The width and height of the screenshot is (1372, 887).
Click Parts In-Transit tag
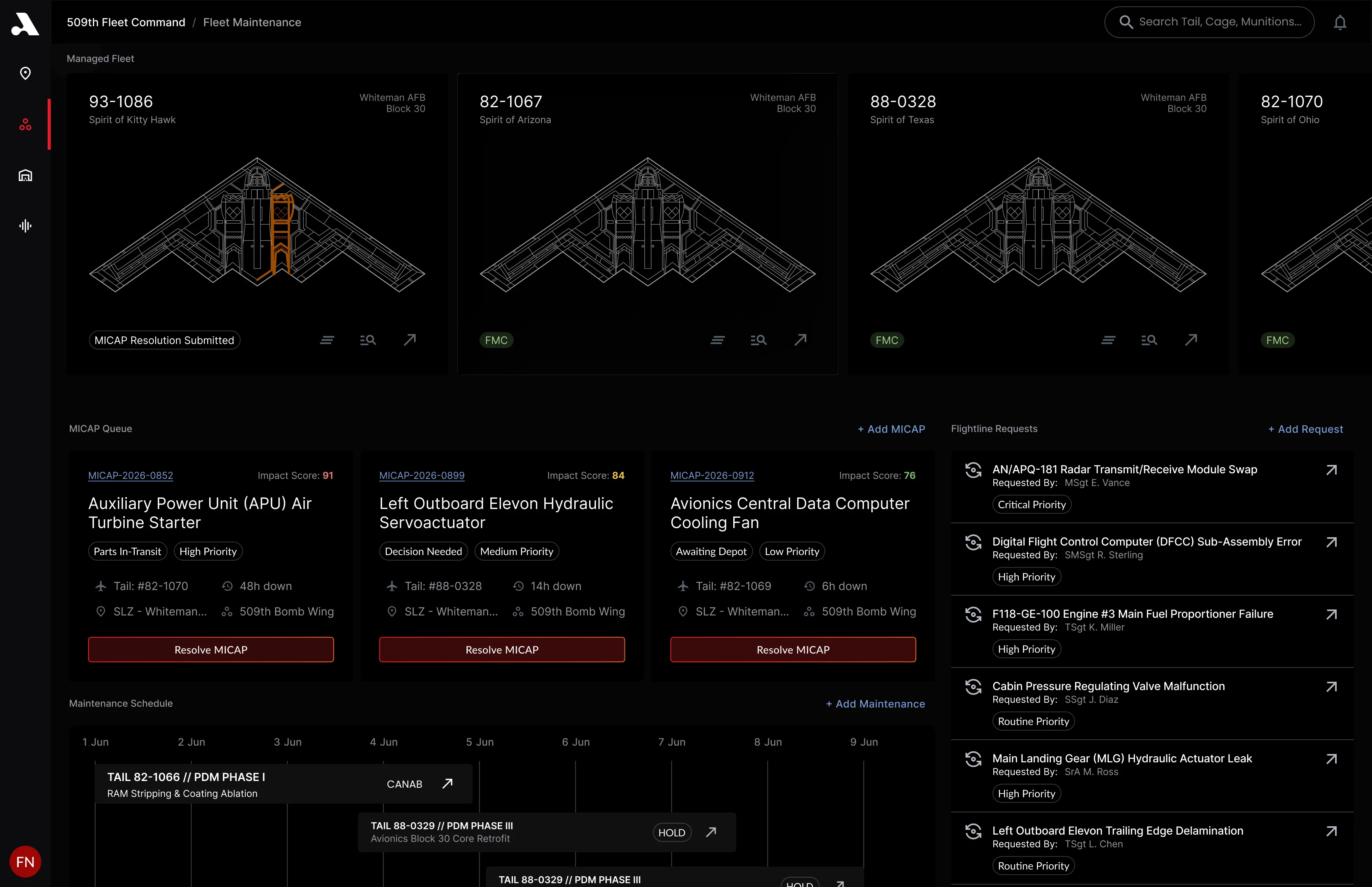pos(127,551)
